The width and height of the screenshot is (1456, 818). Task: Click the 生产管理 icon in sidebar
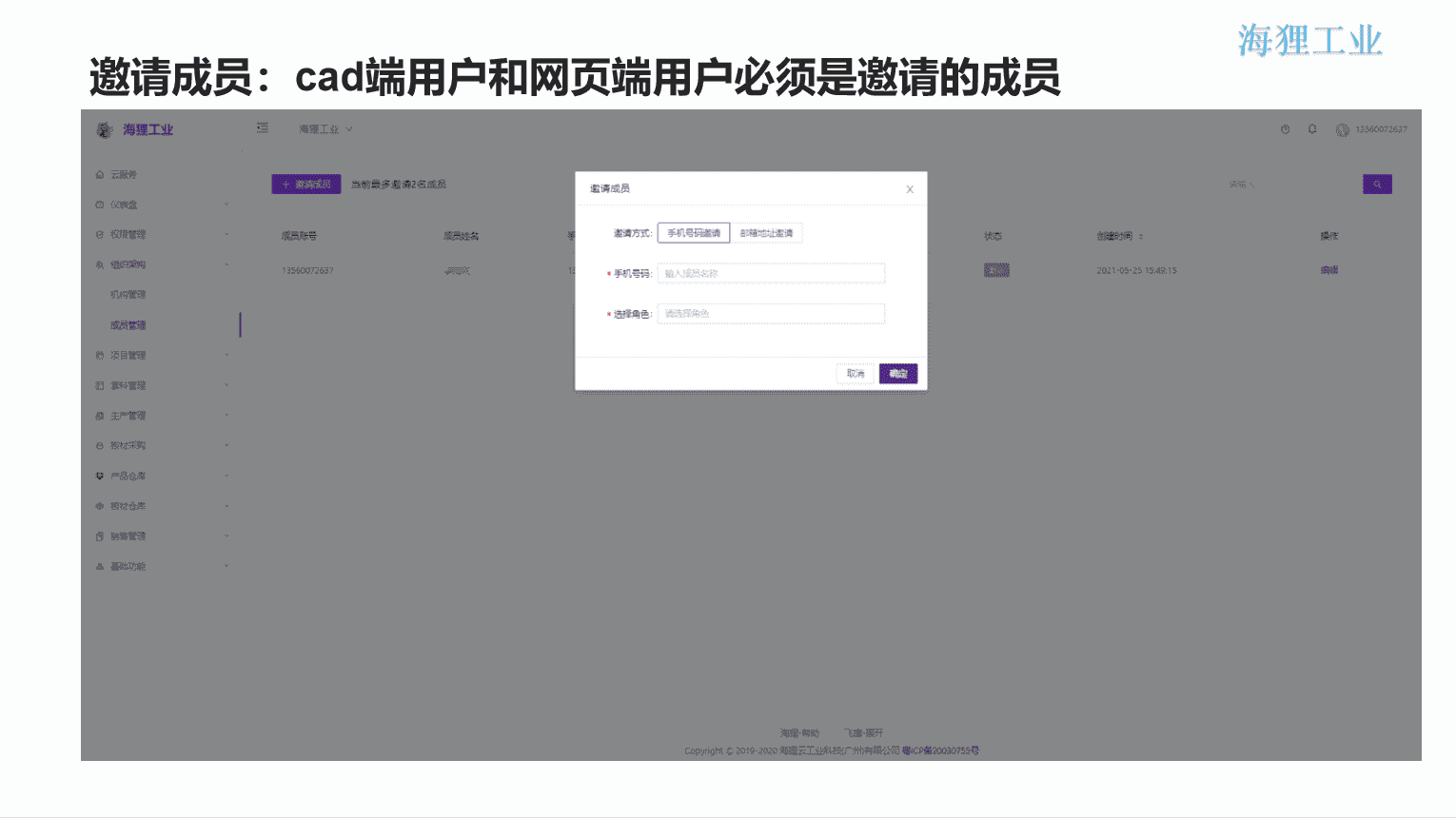pos(100,417)
